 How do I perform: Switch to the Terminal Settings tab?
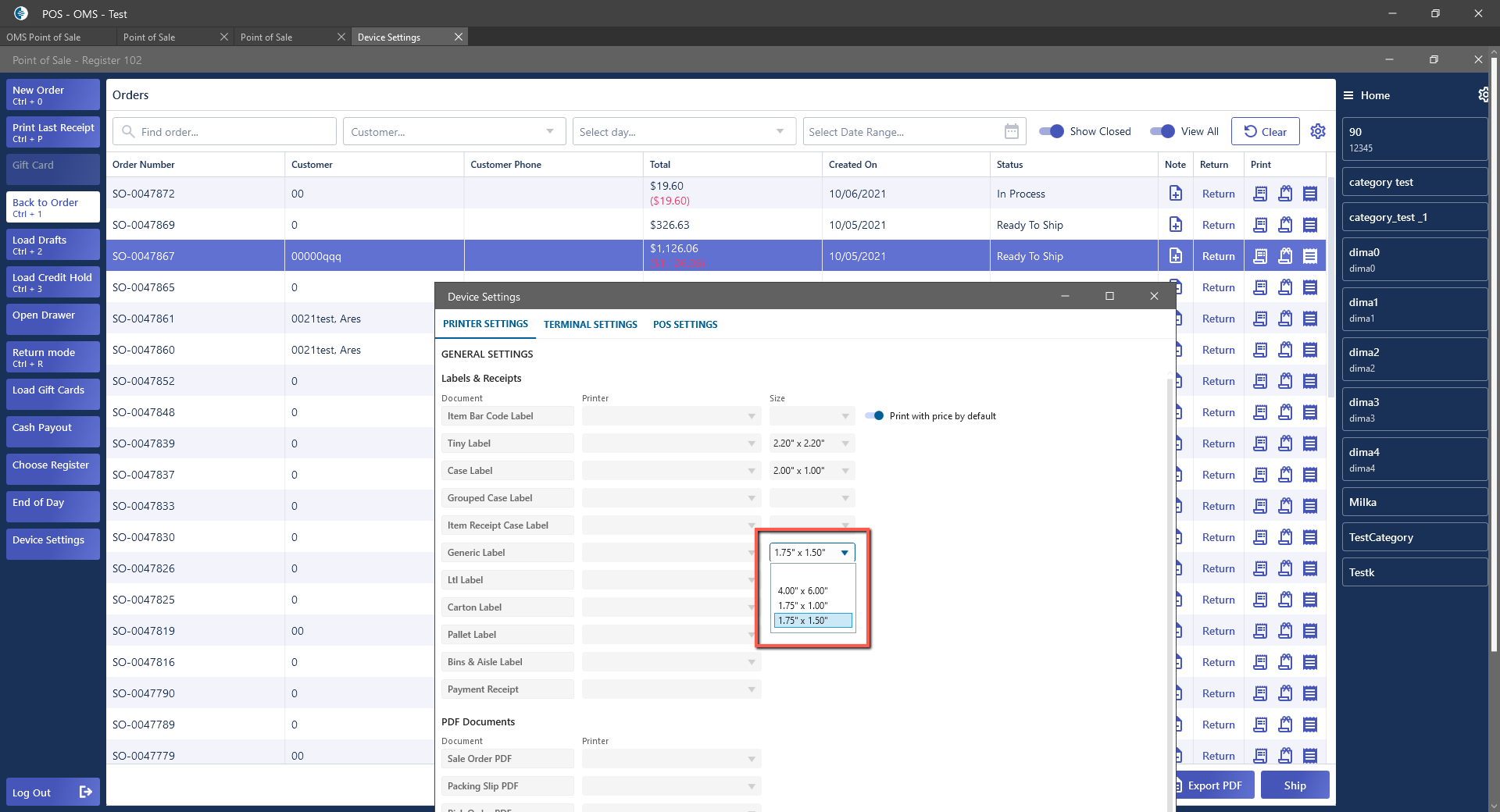click(x=590, y=325)
